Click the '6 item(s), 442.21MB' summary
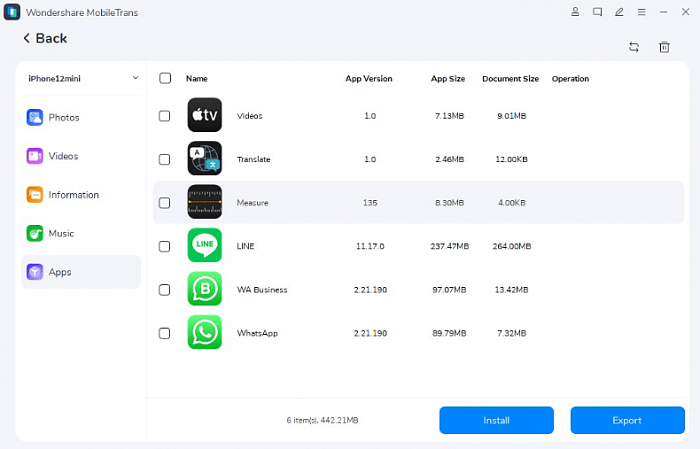Image resolution: width=700 pixels, height=449 pixels. click(322, 420)
